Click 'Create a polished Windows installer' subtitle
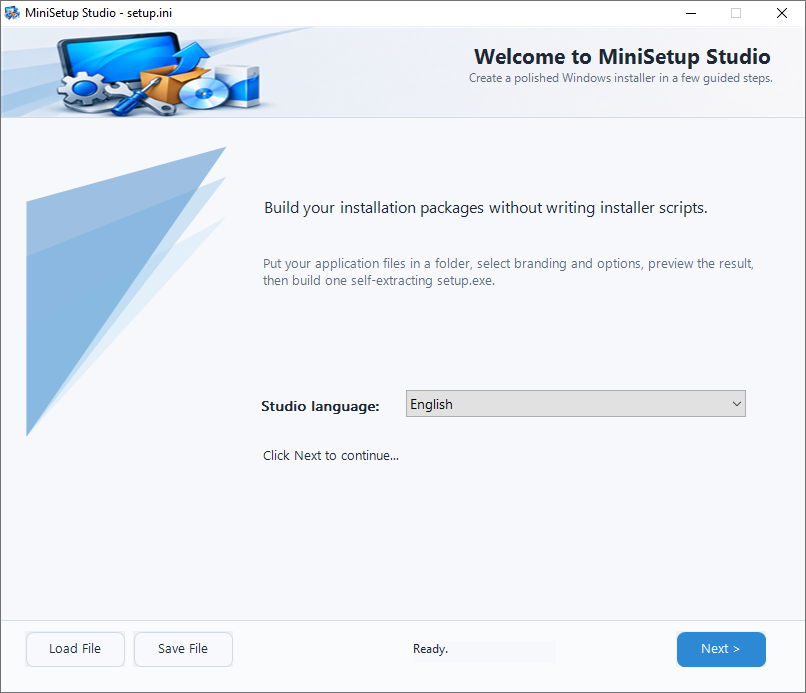Viewport: 806px width, 693px height. [x=620, y=78]
